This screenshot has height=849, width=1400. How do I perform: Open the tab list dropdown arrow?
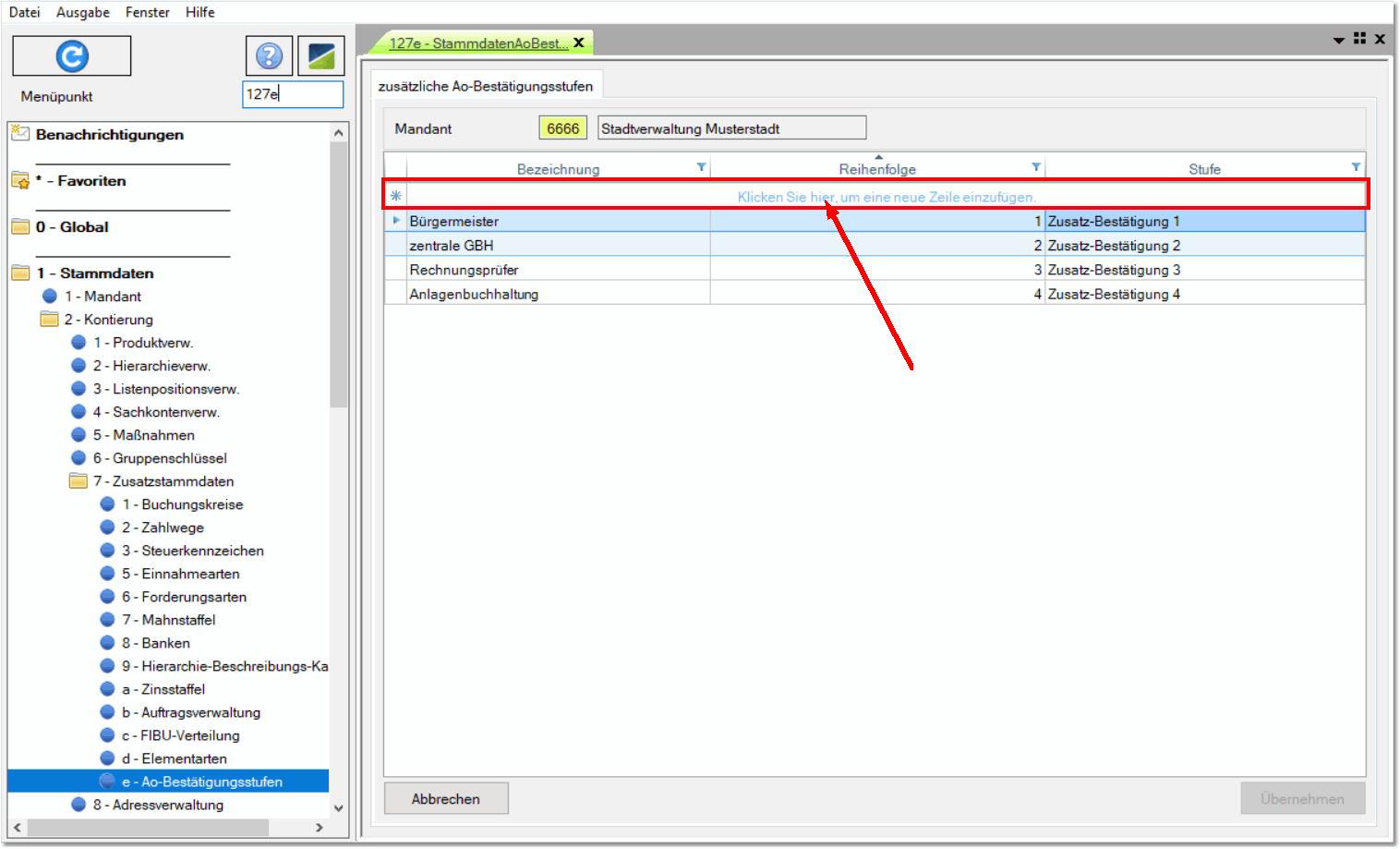[1338, 40]
